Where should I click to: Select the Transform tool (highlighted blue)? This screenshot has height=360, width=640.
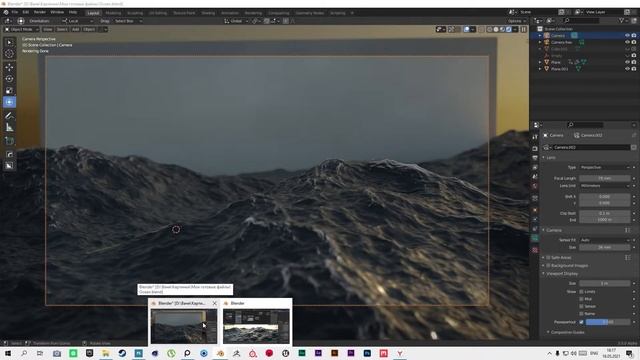pos(9,102)
